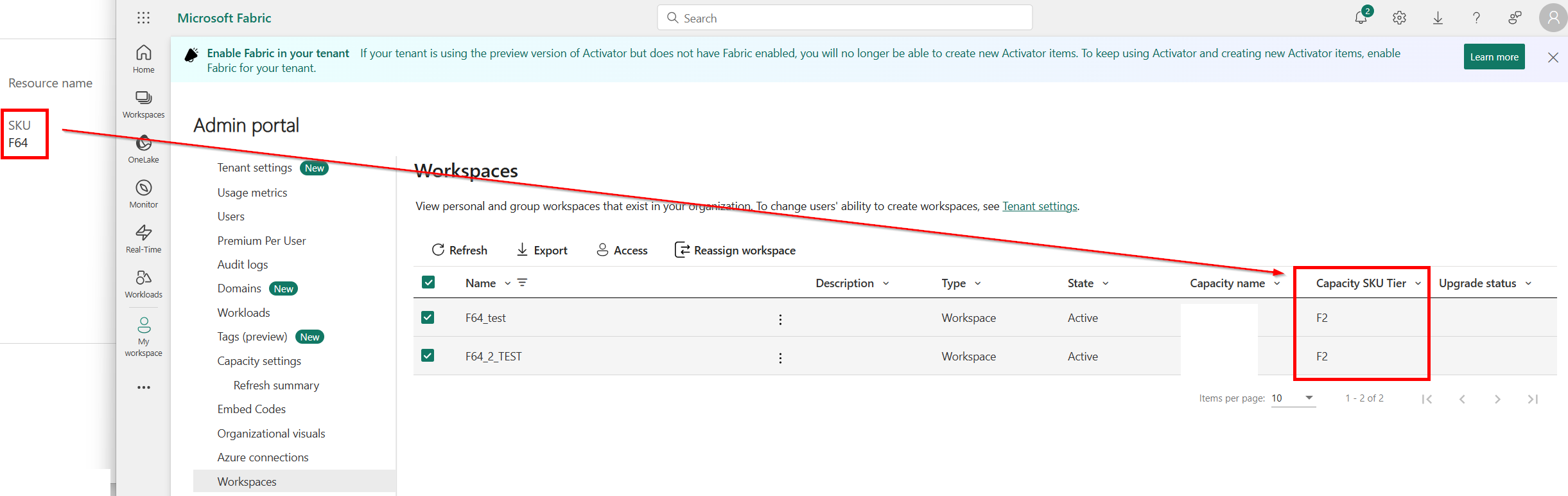This screenshot has width=1568, height=496.
Task: Expand Name column sort dropdown
Action: coord(507,283)
